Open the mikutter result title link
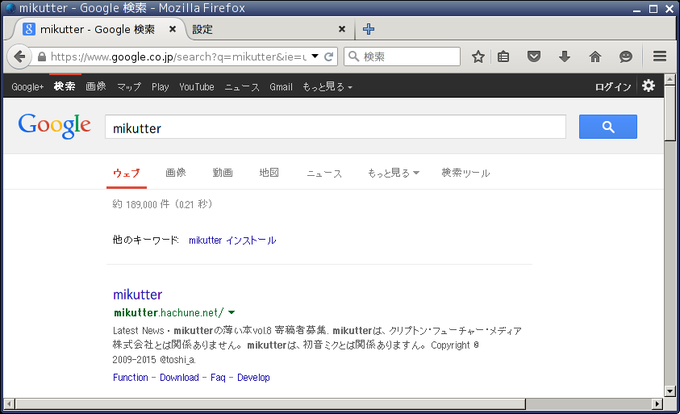The image size is (680, 414). (x=137, y=294)
